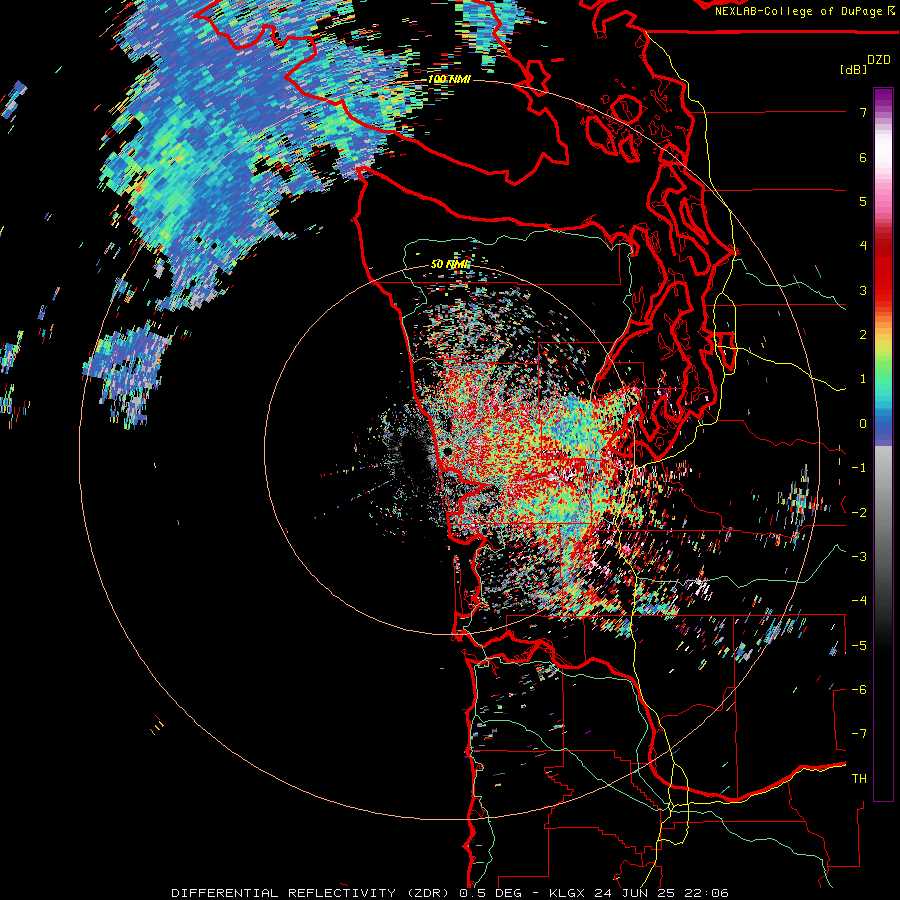Click the DZD product label

click(879, 60)
